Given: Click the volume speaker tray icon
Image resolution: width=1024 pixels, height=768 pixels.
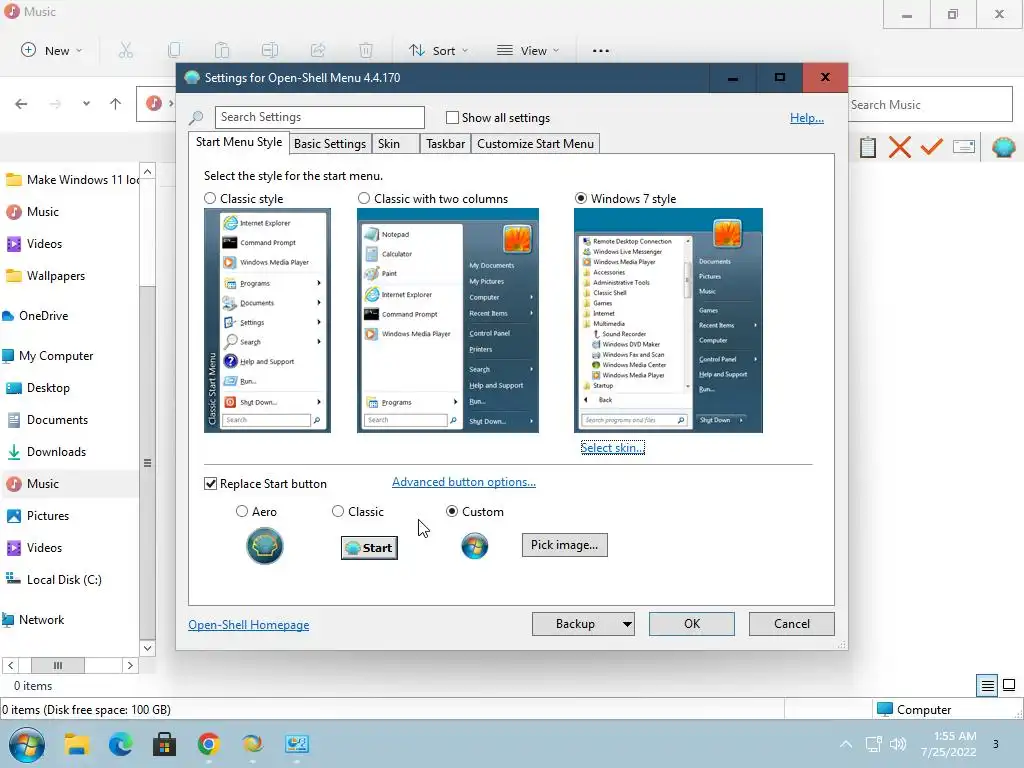Looking at the screenshot, I should pyautogui.click(x=899, y=744).
